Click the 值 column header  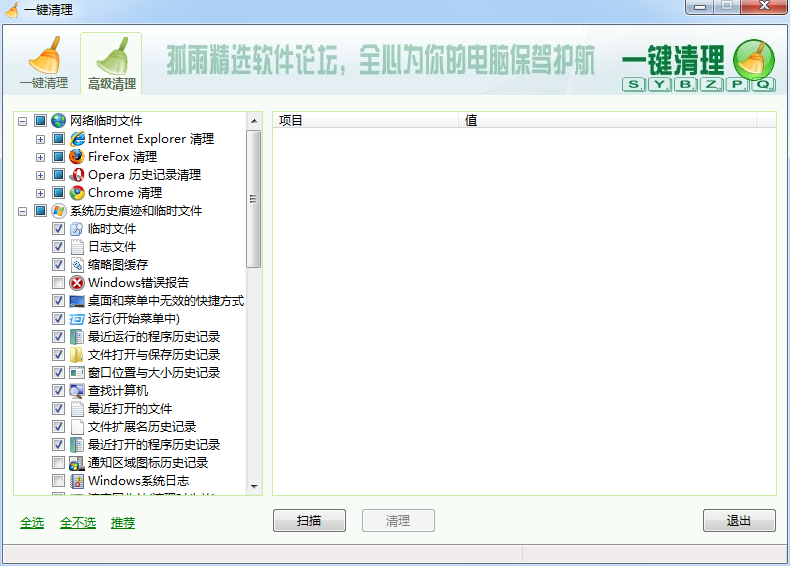coord(608,120)
